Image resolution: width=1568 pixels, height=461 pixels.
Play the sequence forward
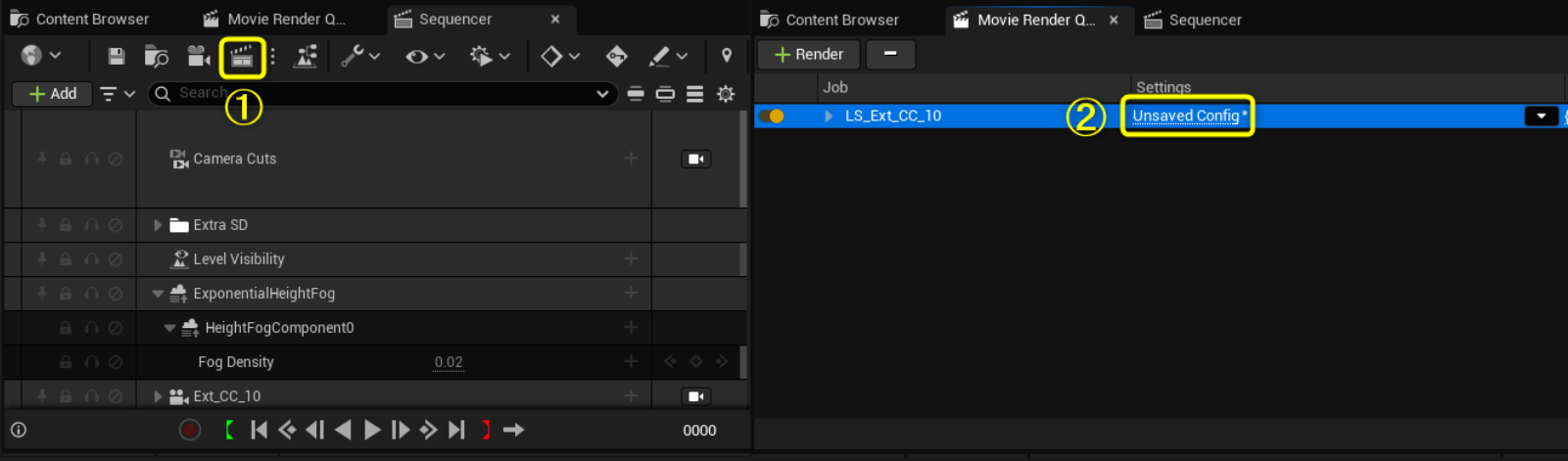372,430
